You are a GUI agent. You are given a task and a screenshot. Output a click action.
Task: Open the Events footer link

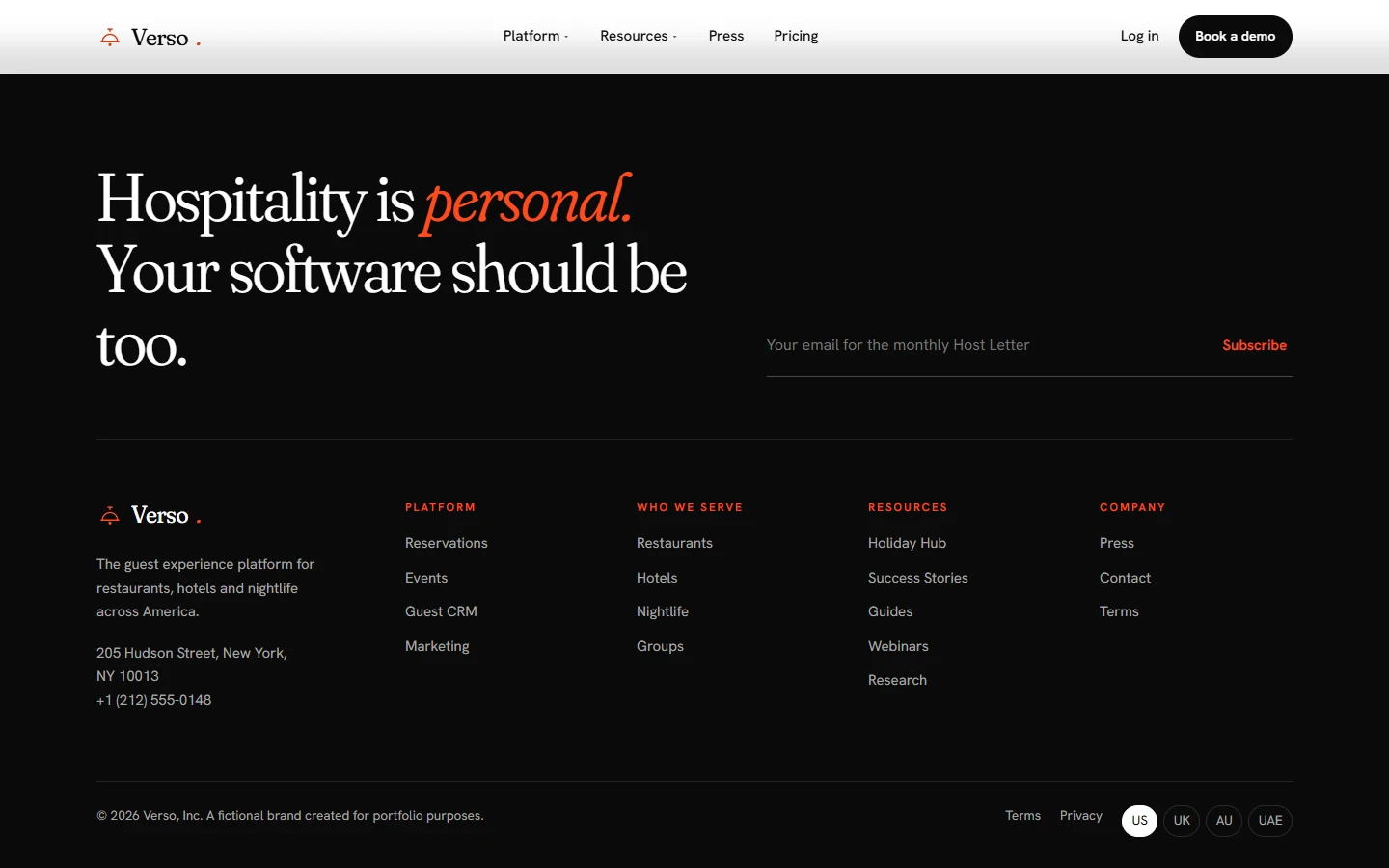click(426, 578)
